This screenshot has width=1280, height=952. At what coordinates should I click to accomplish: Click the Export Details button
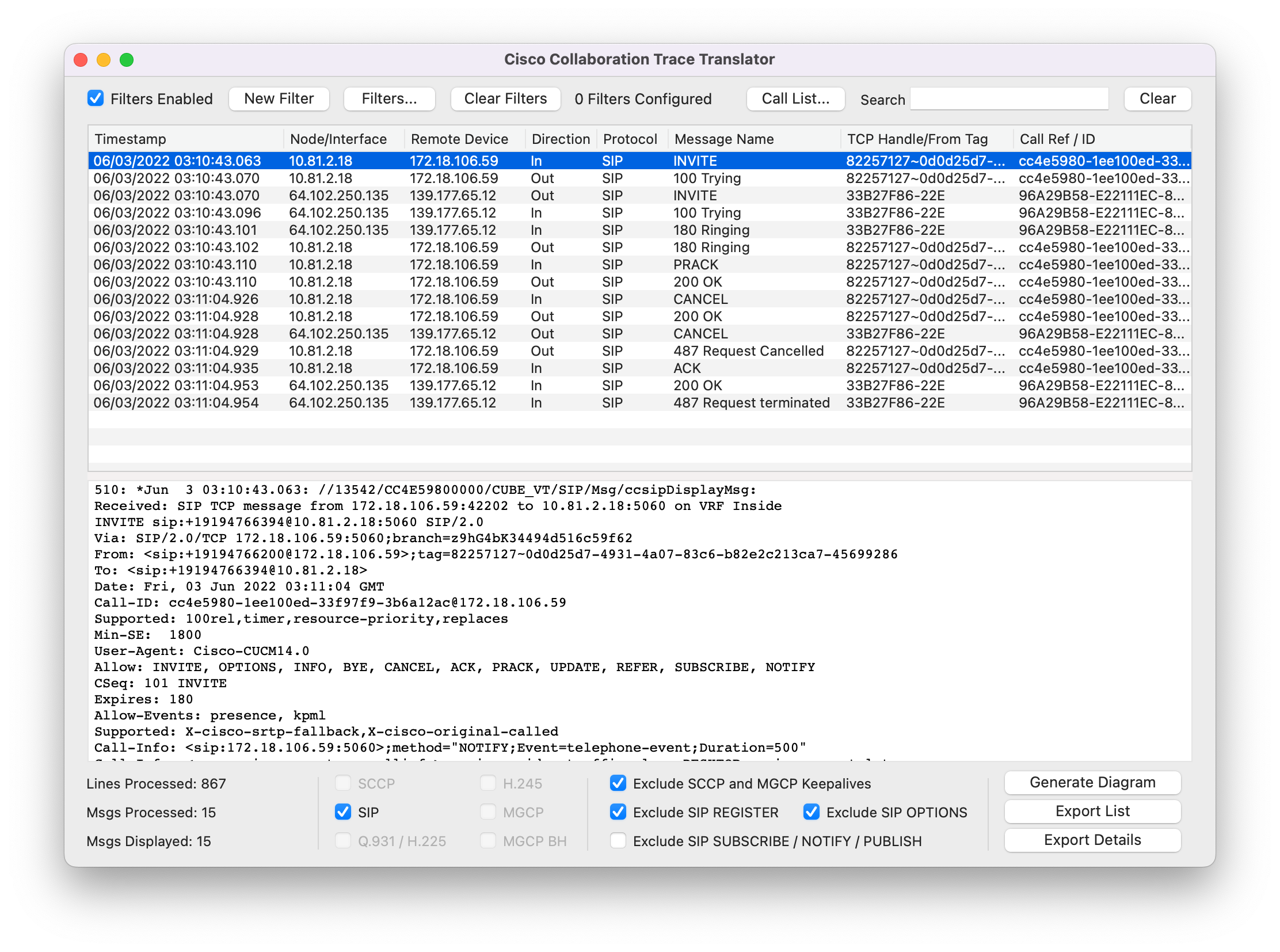tap(1093, 840)
